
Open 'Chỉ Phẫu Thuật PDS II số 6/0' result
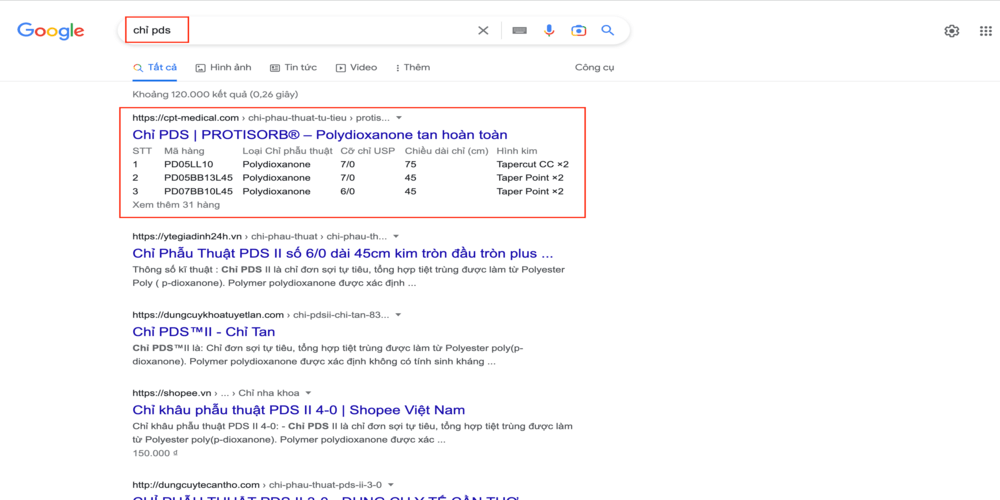[x=342, y=253]
